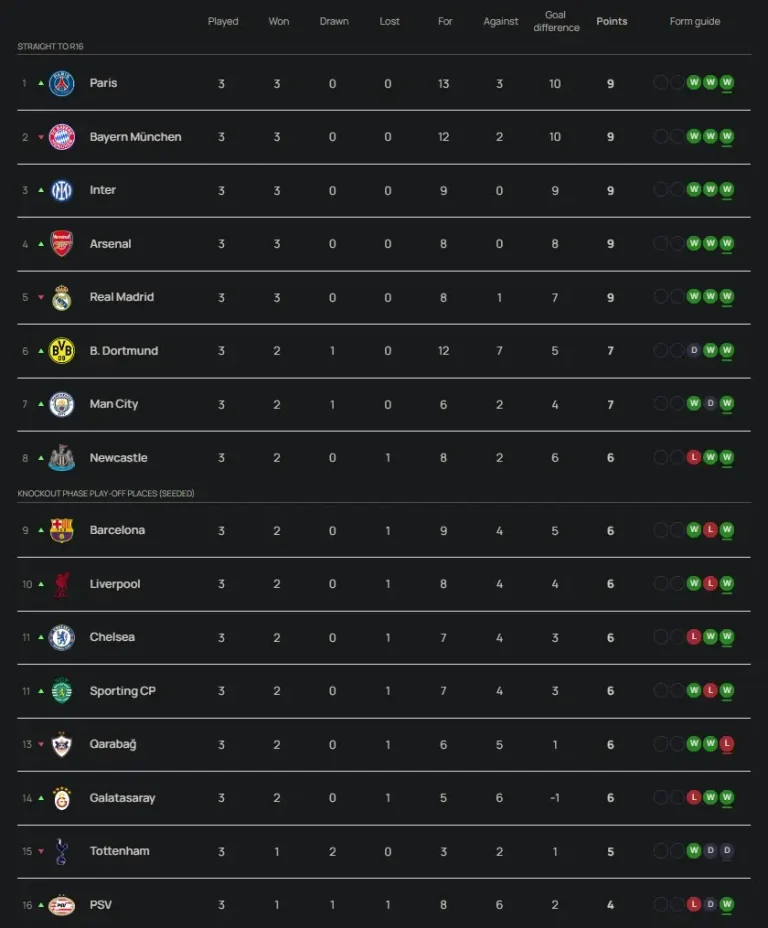This screenshot has height=928, width=768.
Task: Click the Liverpool club crest
Action: [x=62, y=584]
